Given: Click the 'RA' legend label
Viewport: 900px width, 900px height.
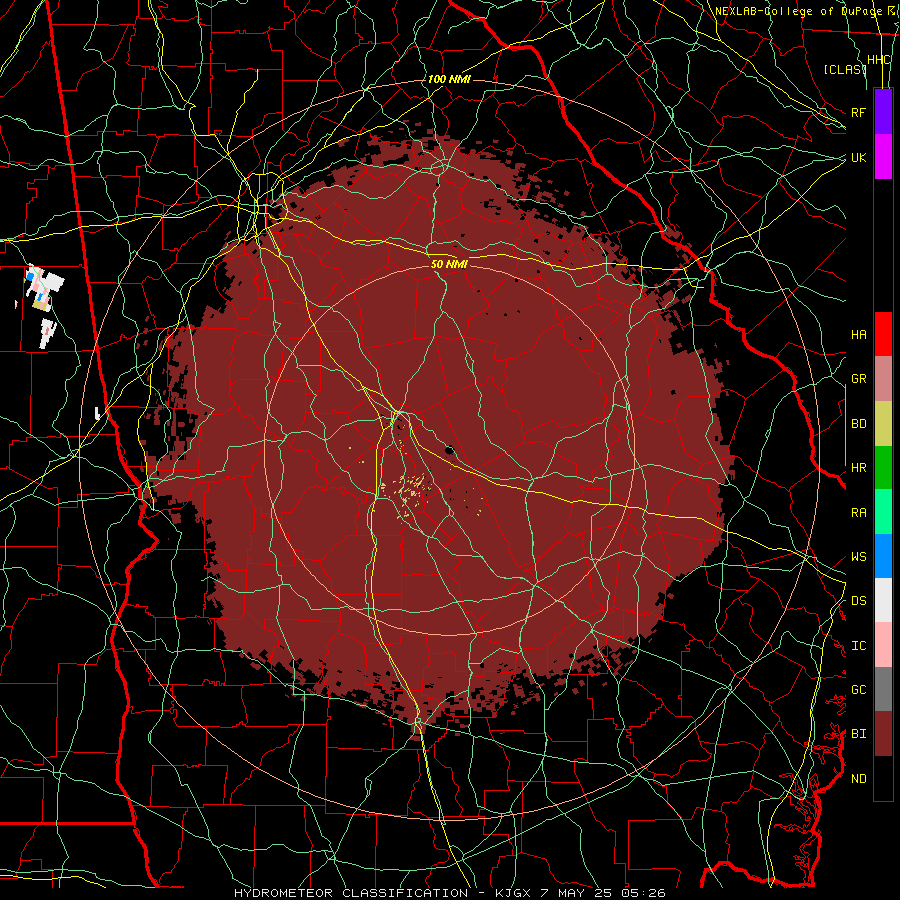Looking at the screenshot, I should (x=858, y=513).
